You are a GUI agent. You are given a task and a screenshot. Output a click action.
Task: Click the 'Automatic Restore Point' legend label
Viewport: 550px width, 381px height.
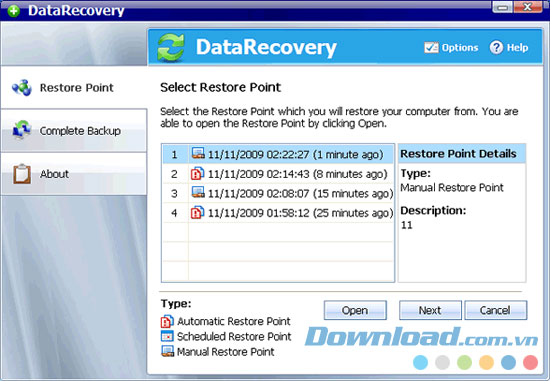[x=234, y=321]
